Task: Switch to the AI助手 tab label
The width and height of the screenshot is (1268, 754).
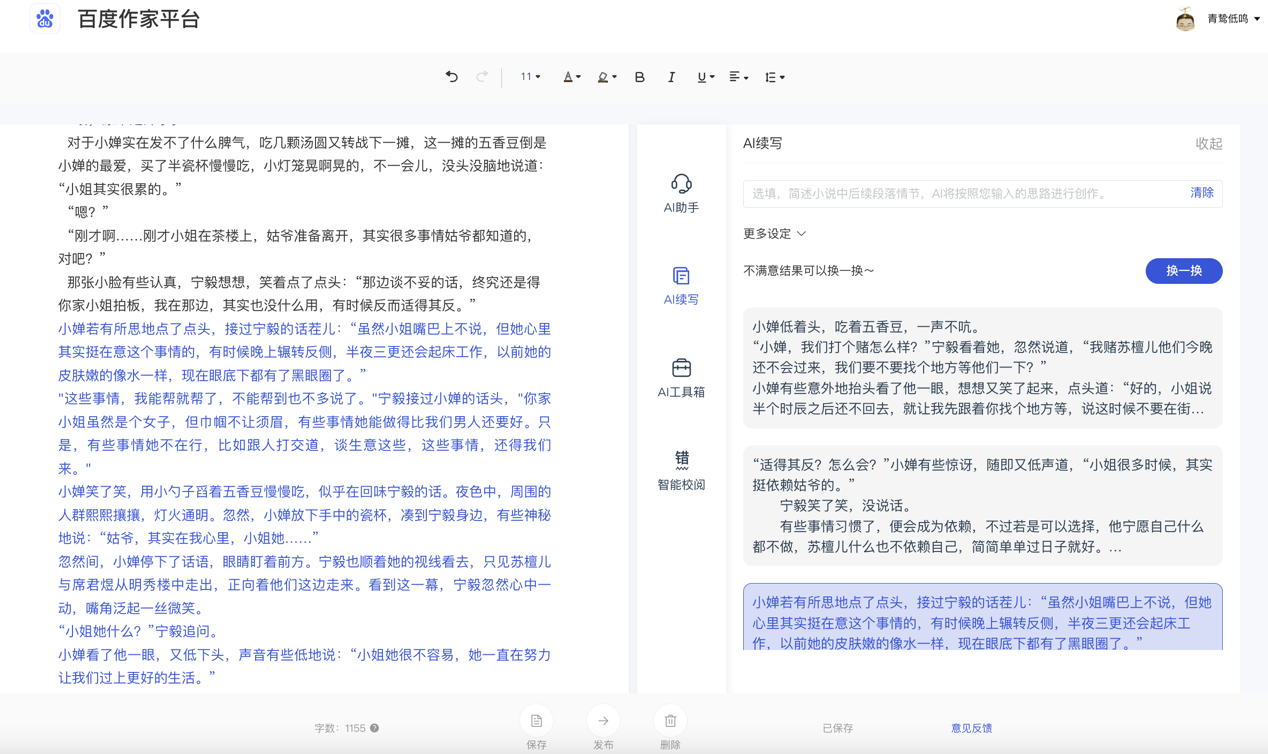Action: pyautogui.click(x=681, y=208)
